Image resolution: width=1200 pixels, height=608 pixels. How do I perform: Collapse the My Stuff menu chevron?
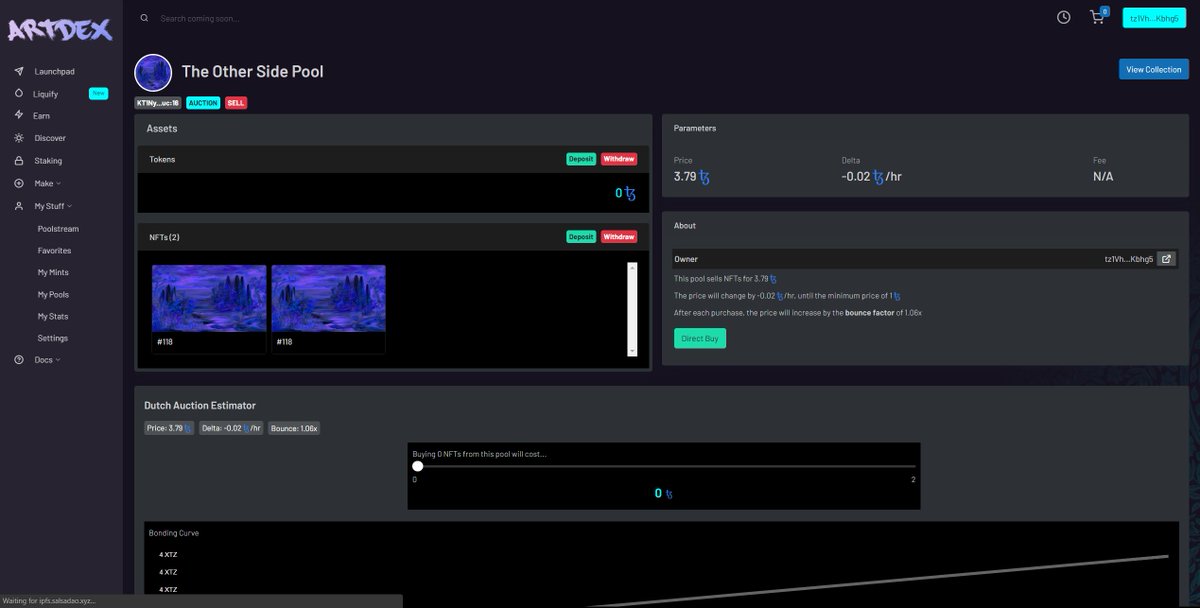69,206
